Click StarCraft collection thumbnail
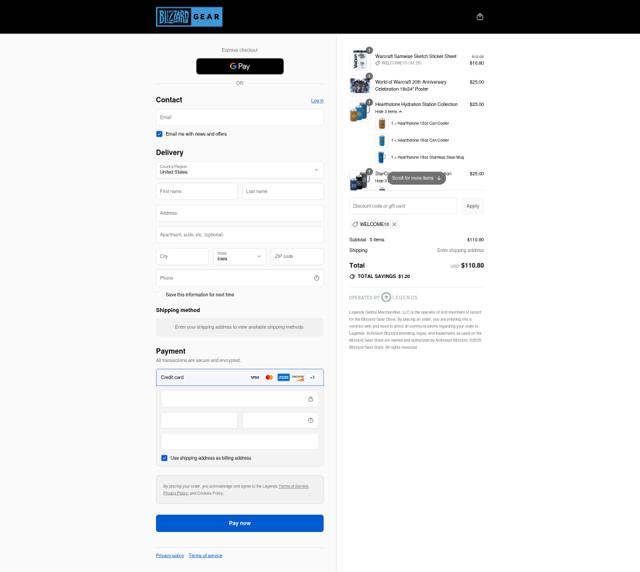 click(360, 180)
